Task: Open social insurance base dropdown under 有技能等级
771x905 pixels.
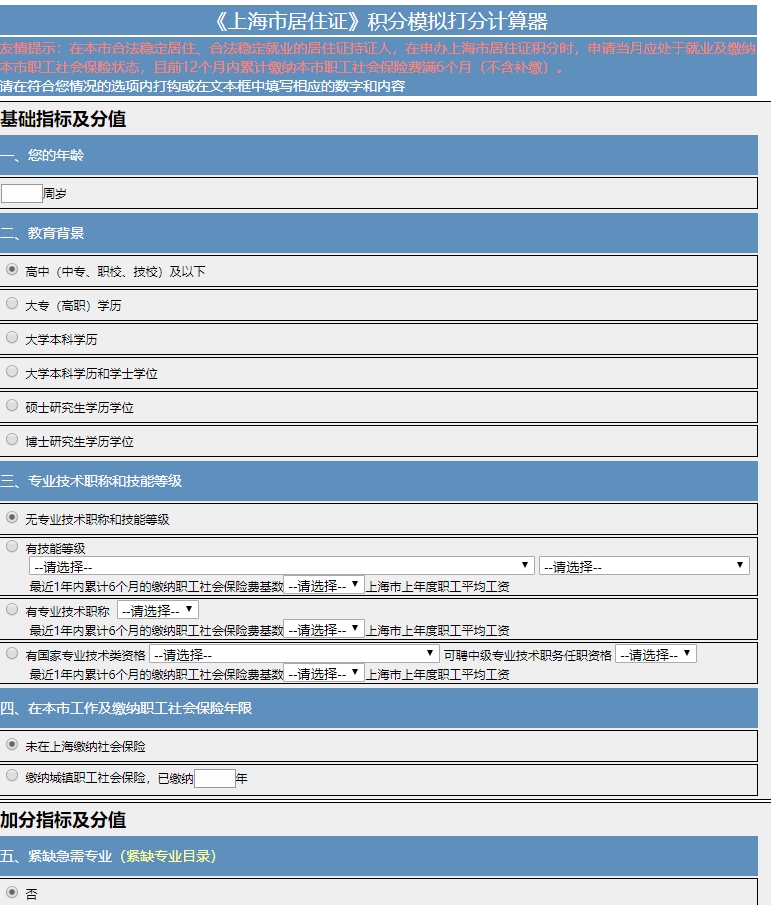Action: coord(324,586)
